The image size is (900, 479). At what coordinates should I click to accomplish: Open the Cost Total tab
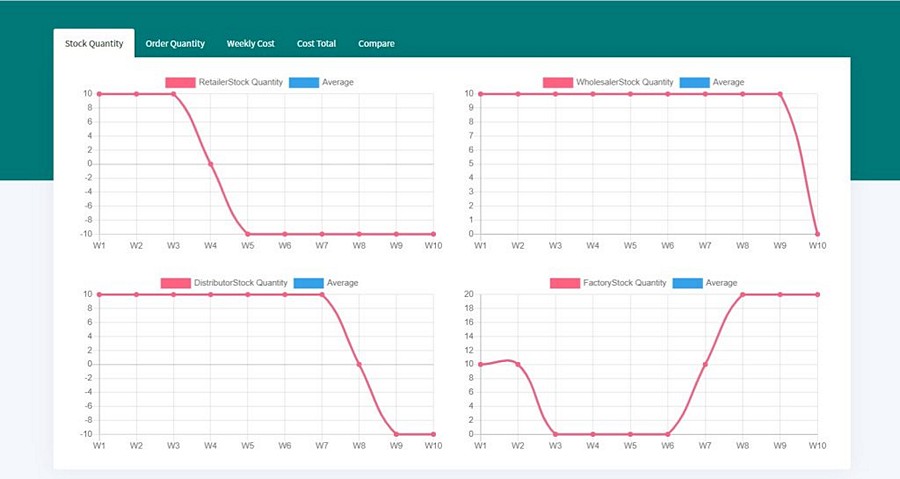316,44
